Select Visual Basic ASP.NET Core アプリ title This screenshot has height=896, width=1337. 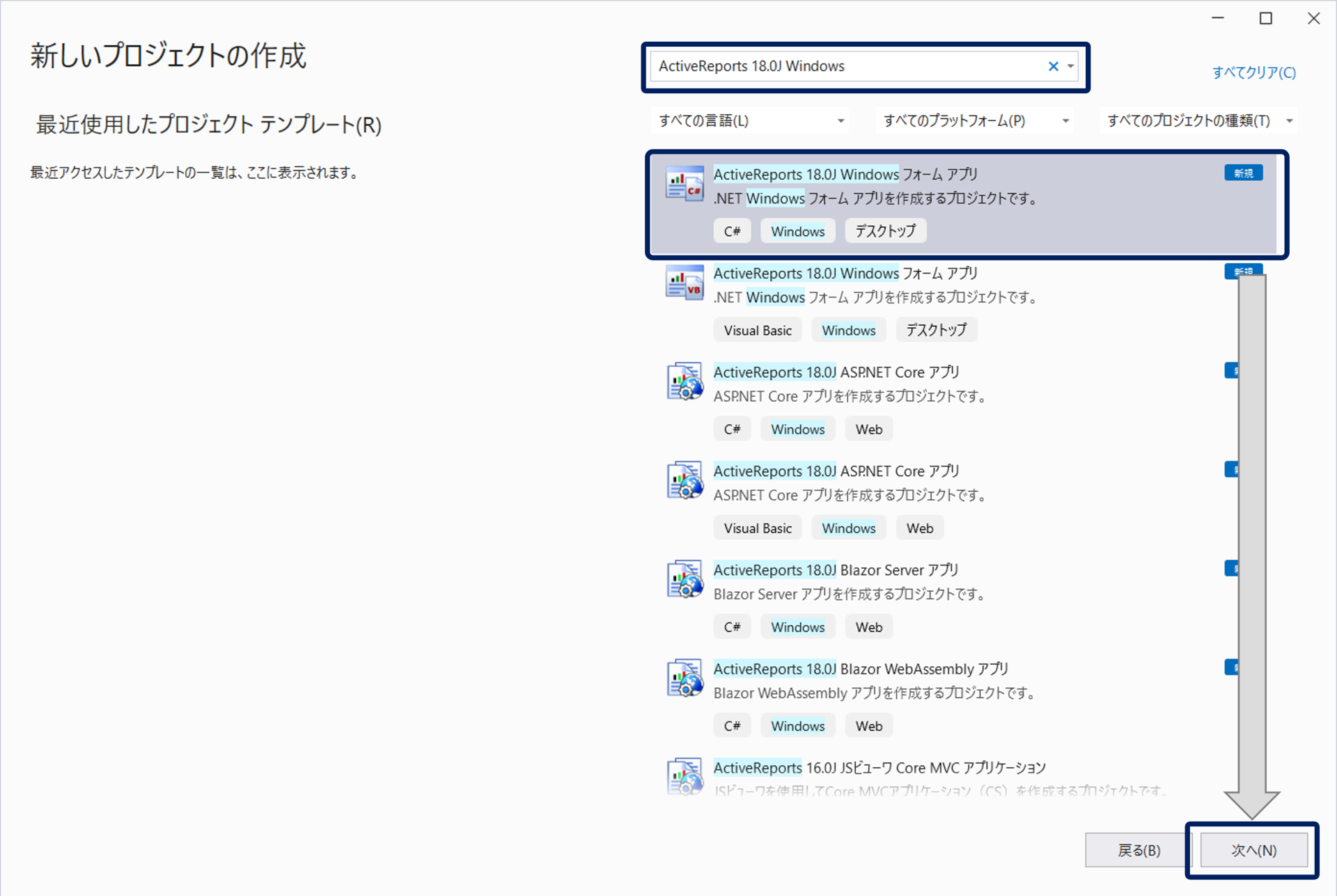pos(836,471)
